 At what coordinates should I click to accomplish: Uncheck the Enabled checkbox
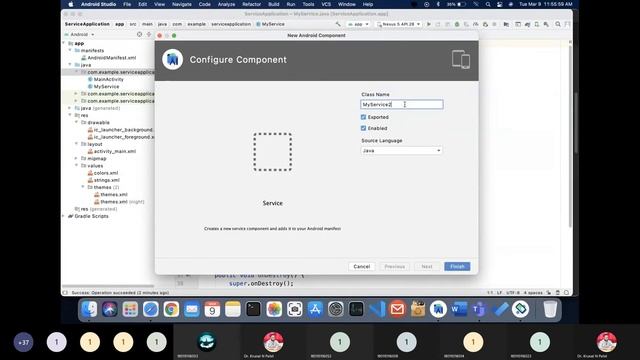pos(363,128)
